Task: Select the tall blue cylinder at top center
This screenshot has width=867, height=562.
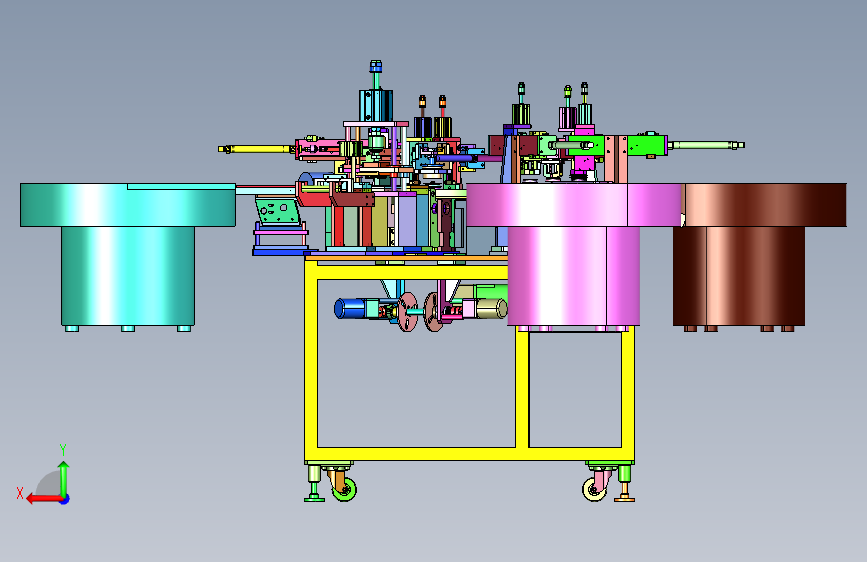Action: click(376, 105)
